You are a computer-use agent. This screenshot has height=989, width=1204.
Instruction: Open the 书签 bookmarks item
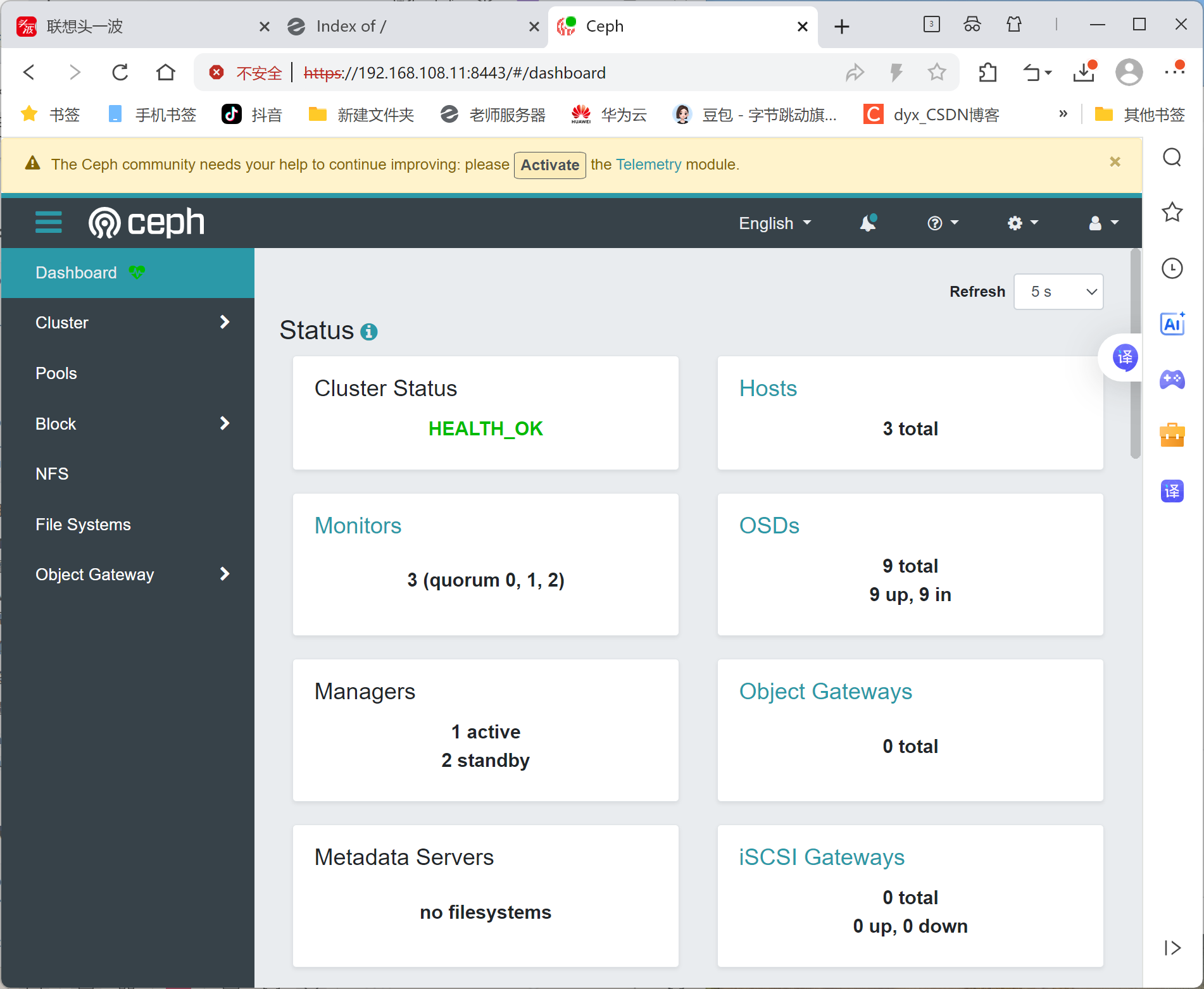(x=51, y=115)
